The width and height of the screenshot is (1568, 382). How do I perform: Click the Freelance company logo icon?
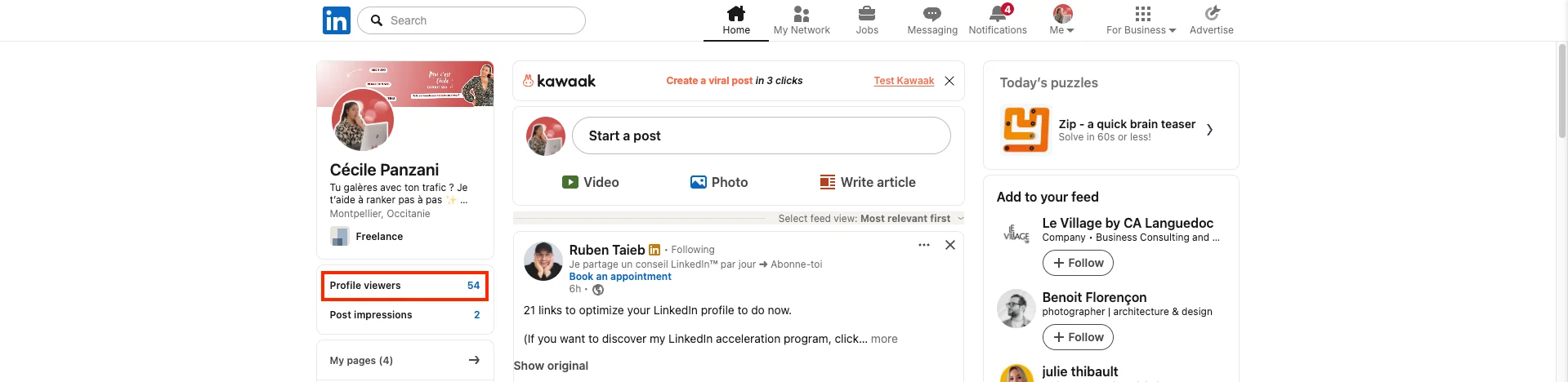pyautogui.click(x=339, y=237)
